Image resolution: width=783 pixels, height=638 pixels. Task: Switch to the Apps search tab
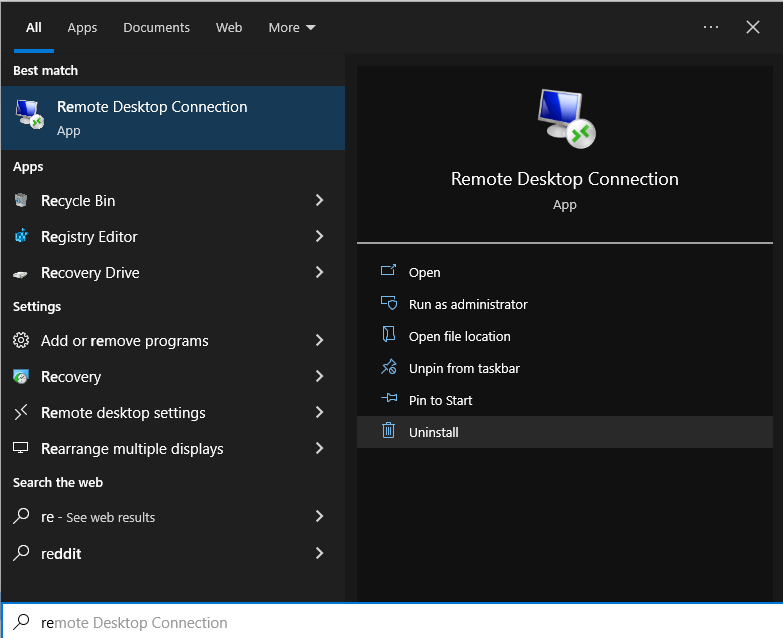pyautogui.click(x=82, y=27)
